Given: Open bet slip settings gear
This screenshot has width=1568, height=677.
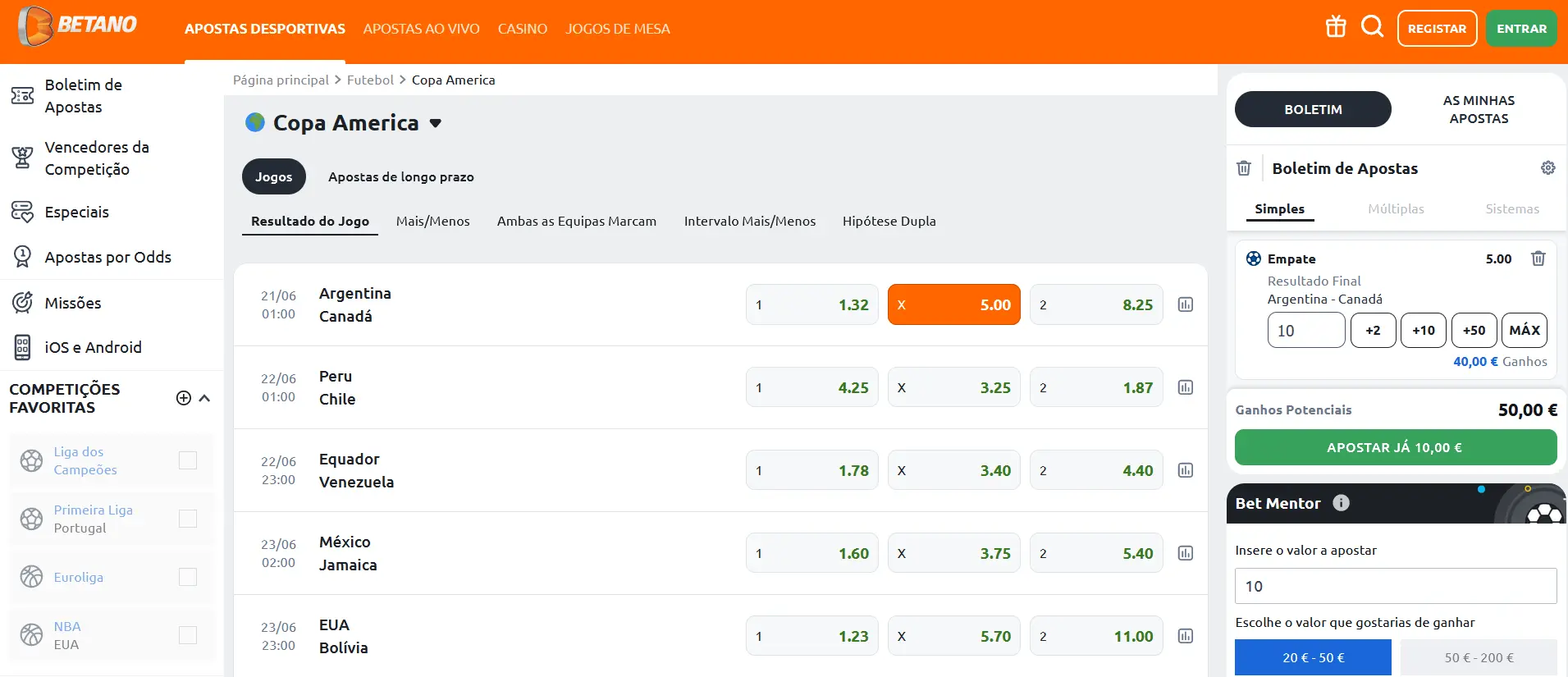Looking at the screenshot, I should click(1548, 167).
